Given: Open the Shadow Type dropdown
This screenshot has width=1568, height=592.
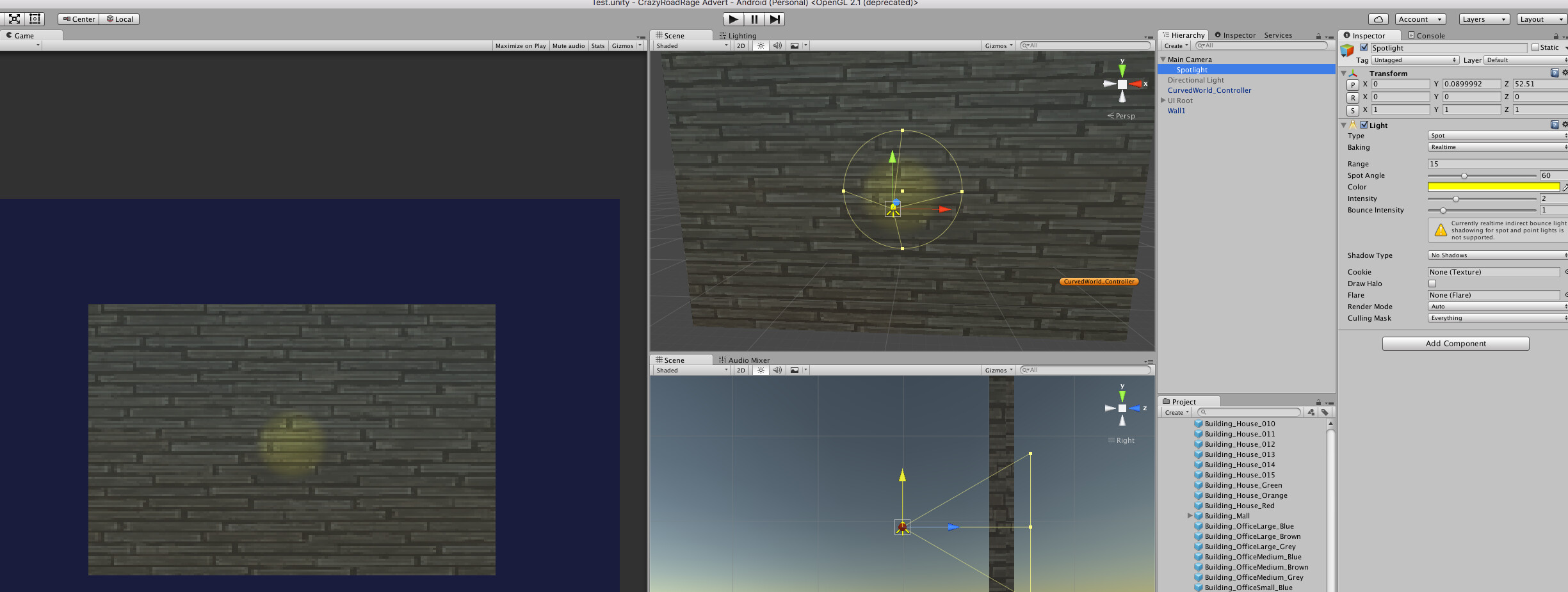Looking at the screenshot, I should pos(1496,255).
